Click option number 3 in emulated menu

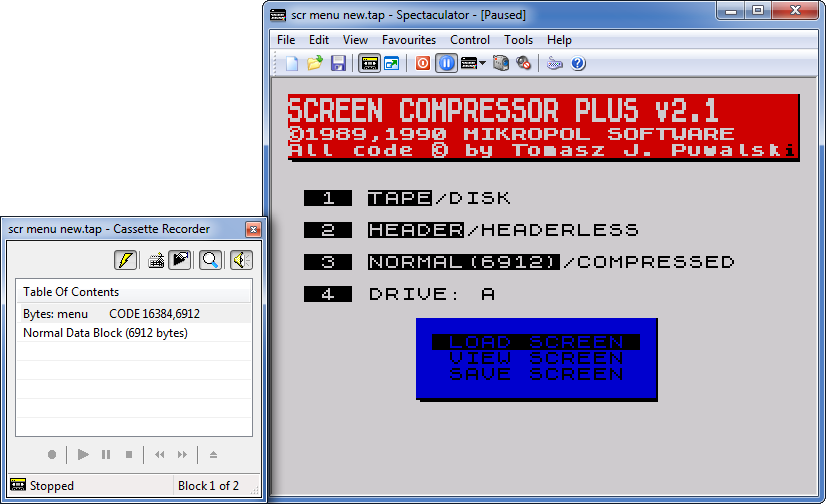point(328,262)
